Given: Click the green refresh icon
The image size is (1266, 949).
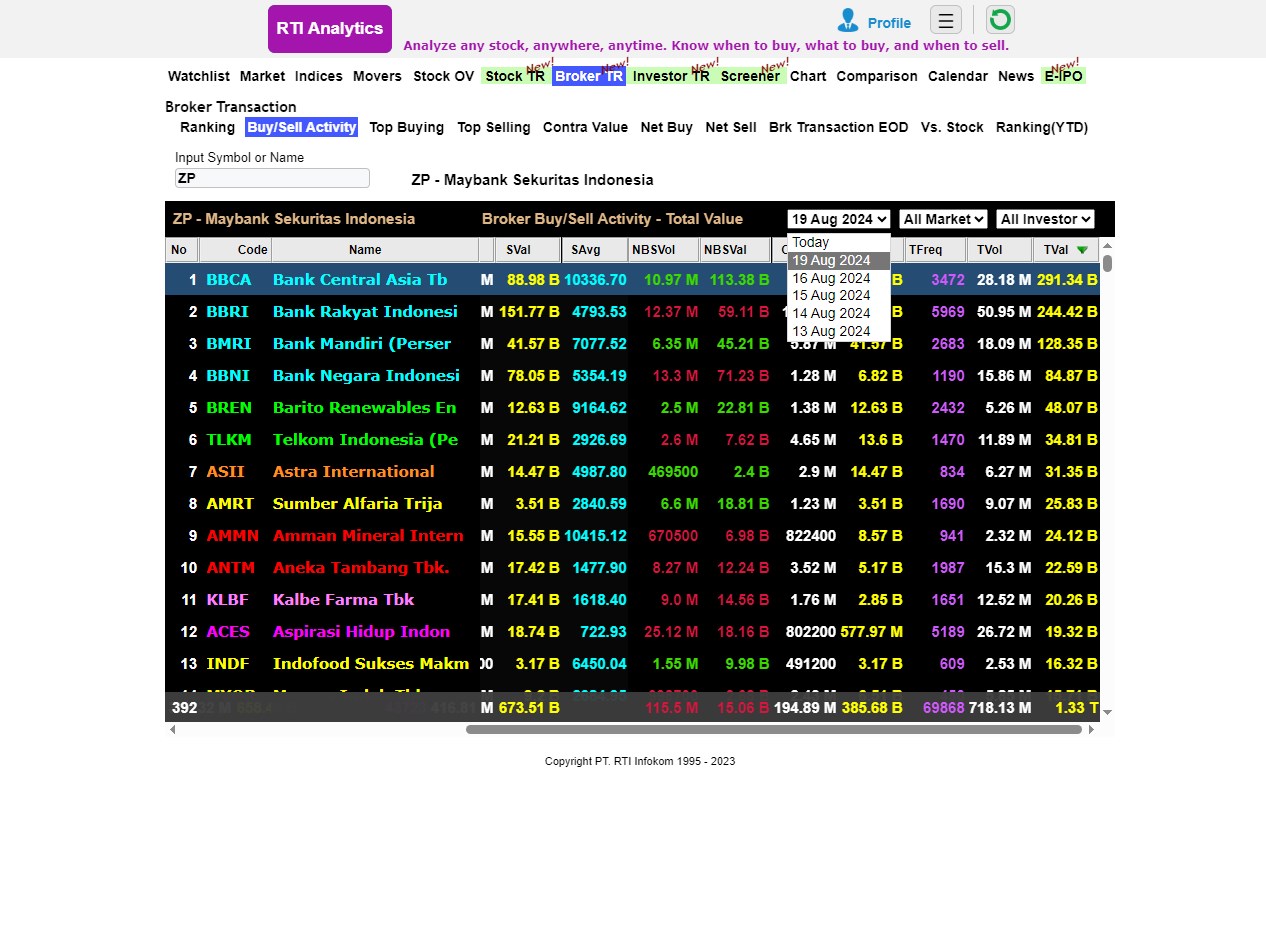Looking at the screenshot, I should [x=1000, y=20].
